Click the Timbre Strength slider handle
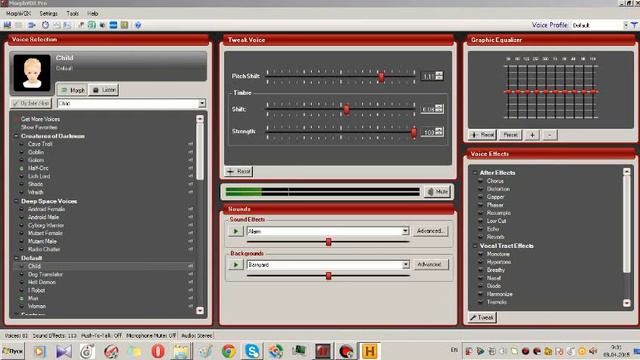This screenshot has width=640, height=360. [x=414, y=132]
